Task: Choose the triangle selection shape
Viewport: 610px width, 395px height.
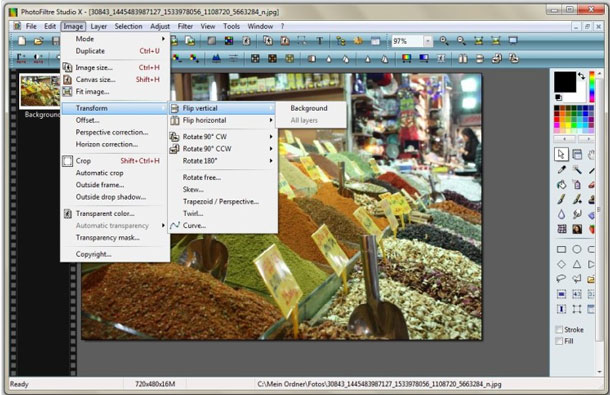Action: (577, 264)
